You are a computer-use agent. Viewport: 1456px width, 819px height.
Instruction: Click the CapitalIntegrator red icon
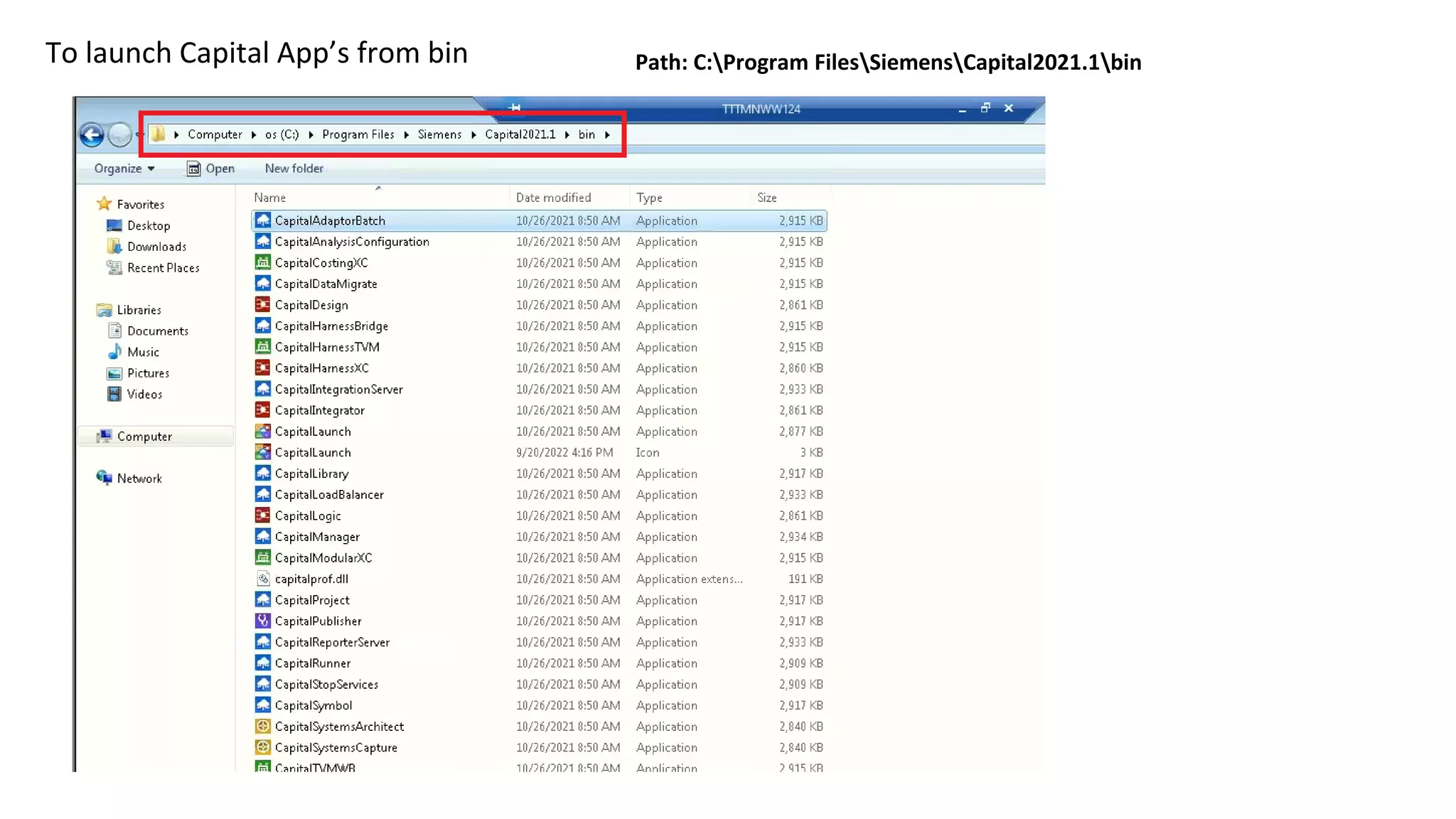(x=263, y=410)
